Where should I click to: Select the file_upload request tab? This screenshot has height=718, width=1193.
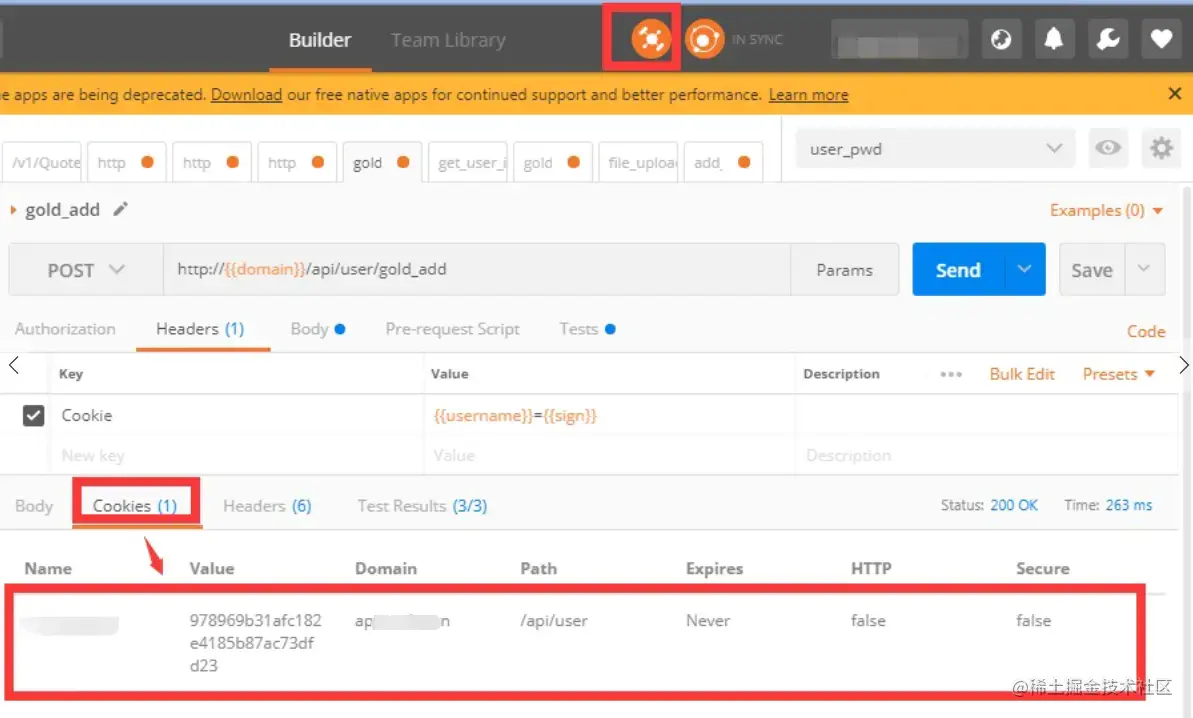point(639,162)
